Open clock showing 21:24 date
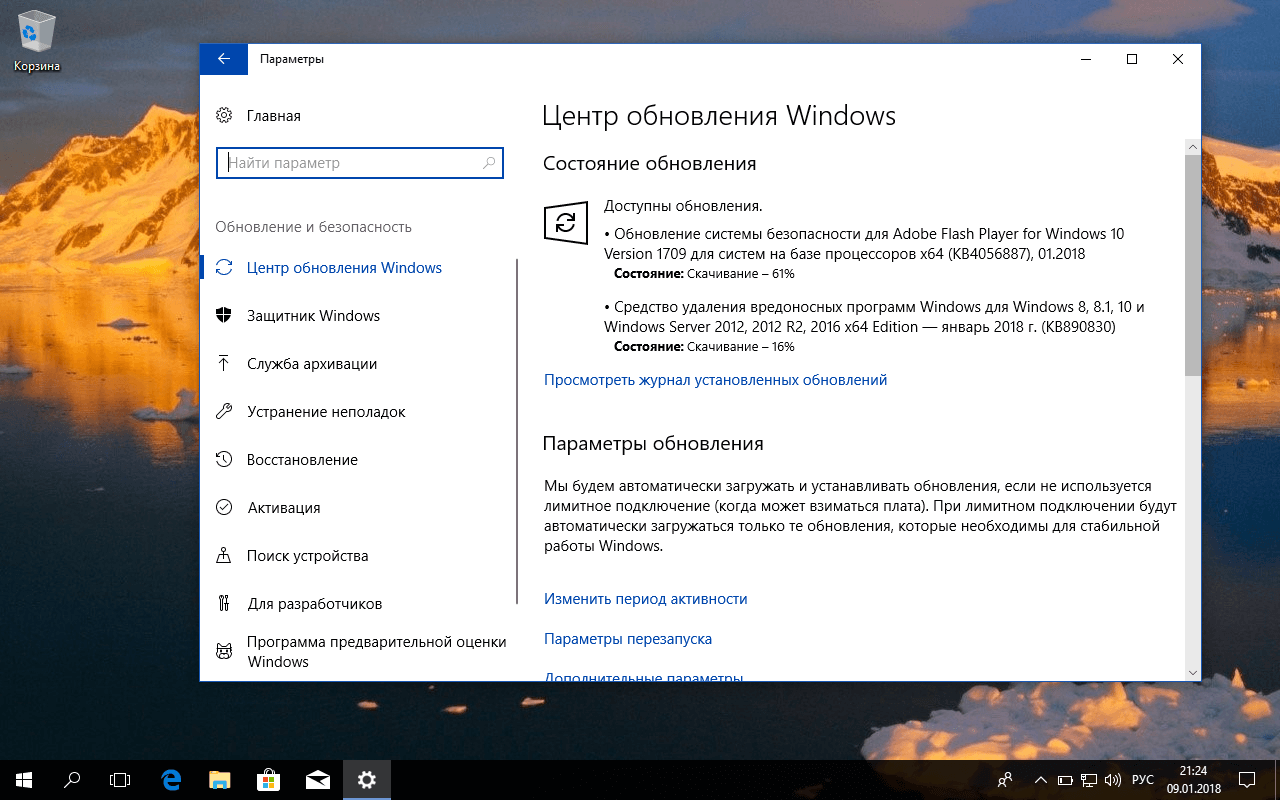The height and width of the screenshot is (800, 1280). coord(1193,779)
